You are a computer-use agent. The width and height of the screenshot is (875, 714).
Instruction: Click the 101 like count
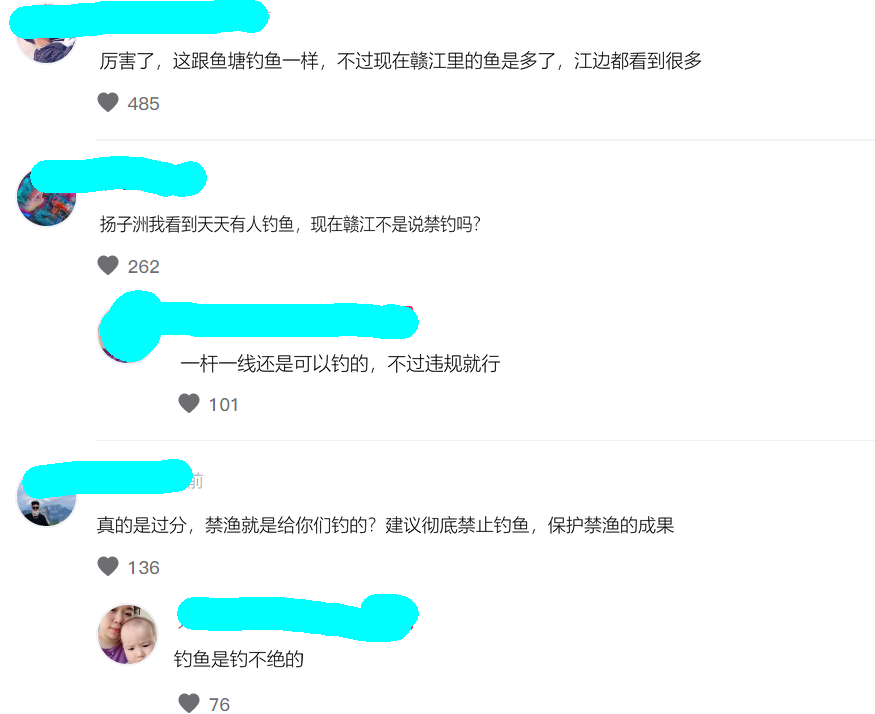tap(223, 405)
